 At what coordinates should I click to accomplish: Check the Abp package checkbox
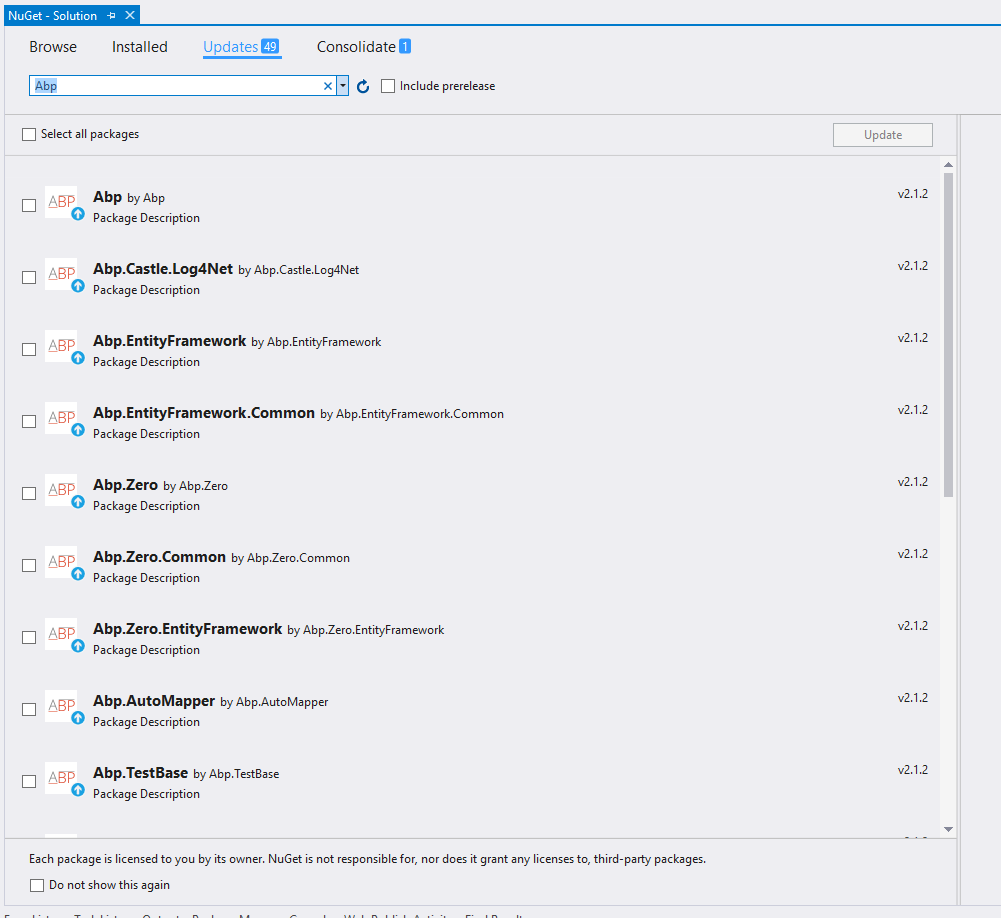coord(29,206)
